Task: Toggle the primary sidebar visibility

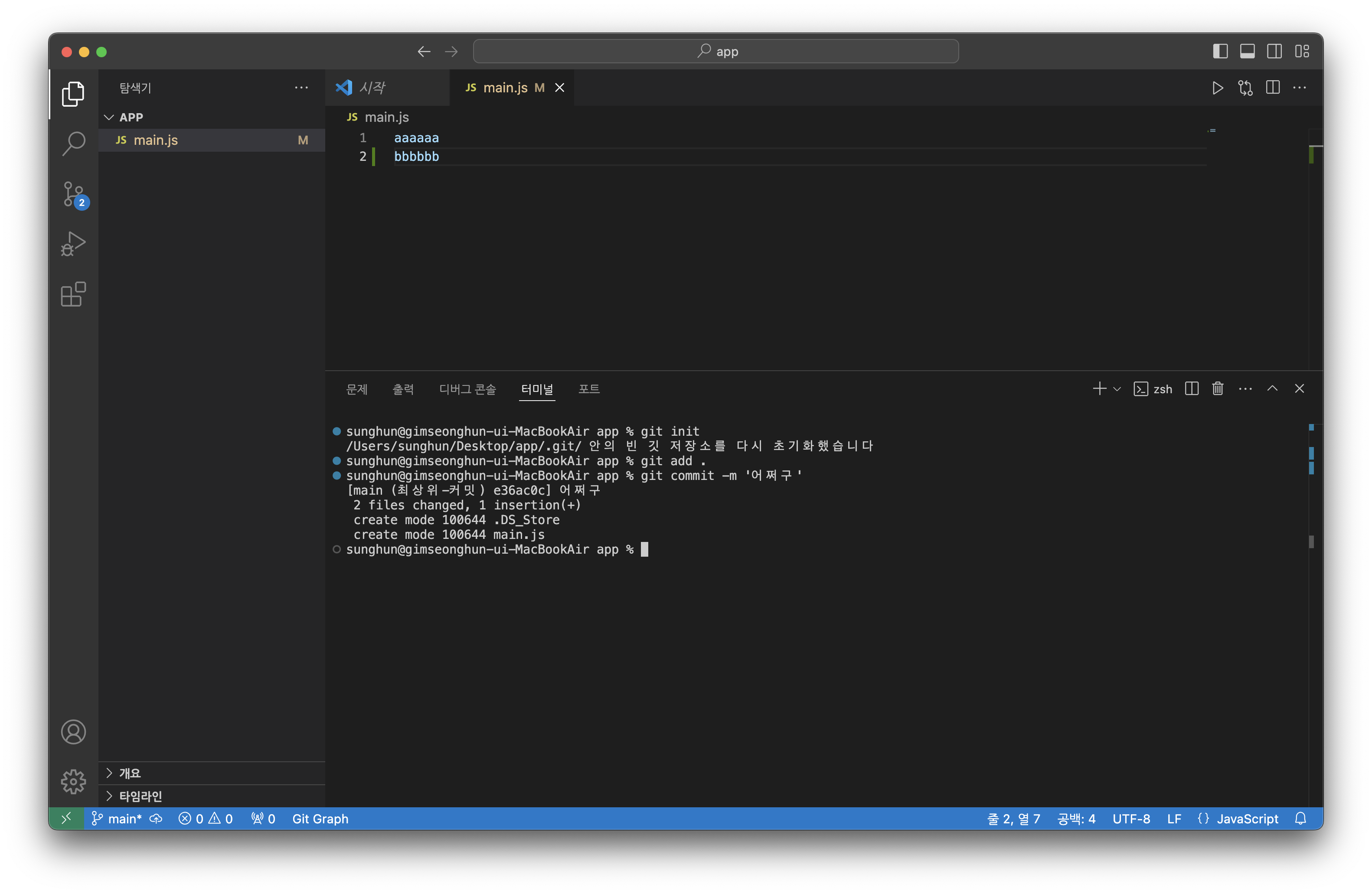Action: pos(1220,51)
